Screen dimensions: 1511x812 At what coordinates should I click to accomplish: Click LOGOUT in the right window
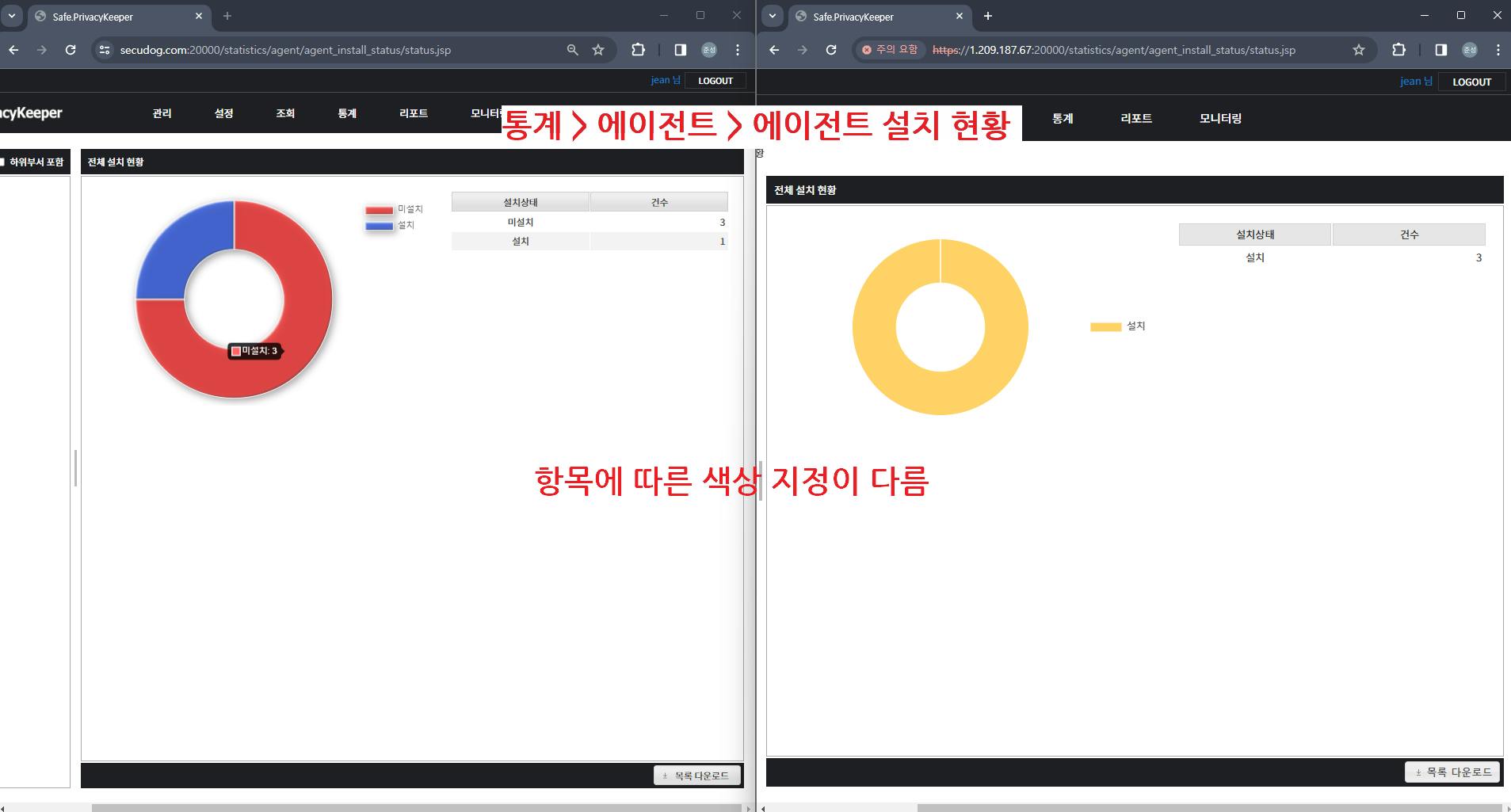1471,82
